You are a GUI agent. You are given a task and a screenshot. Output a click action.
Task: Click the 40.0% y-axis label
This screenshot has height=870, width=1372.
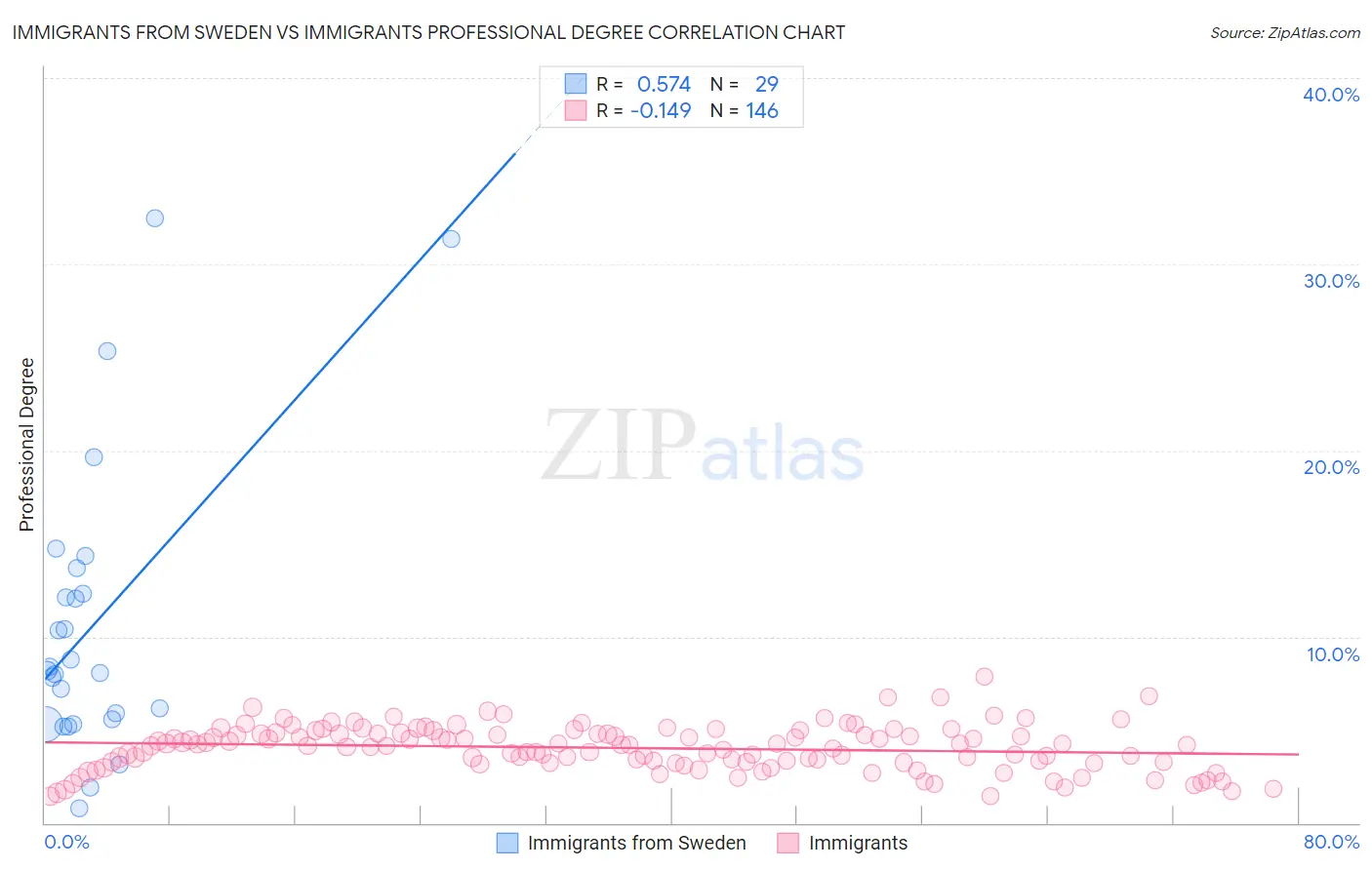click(x=1331, y=95)
